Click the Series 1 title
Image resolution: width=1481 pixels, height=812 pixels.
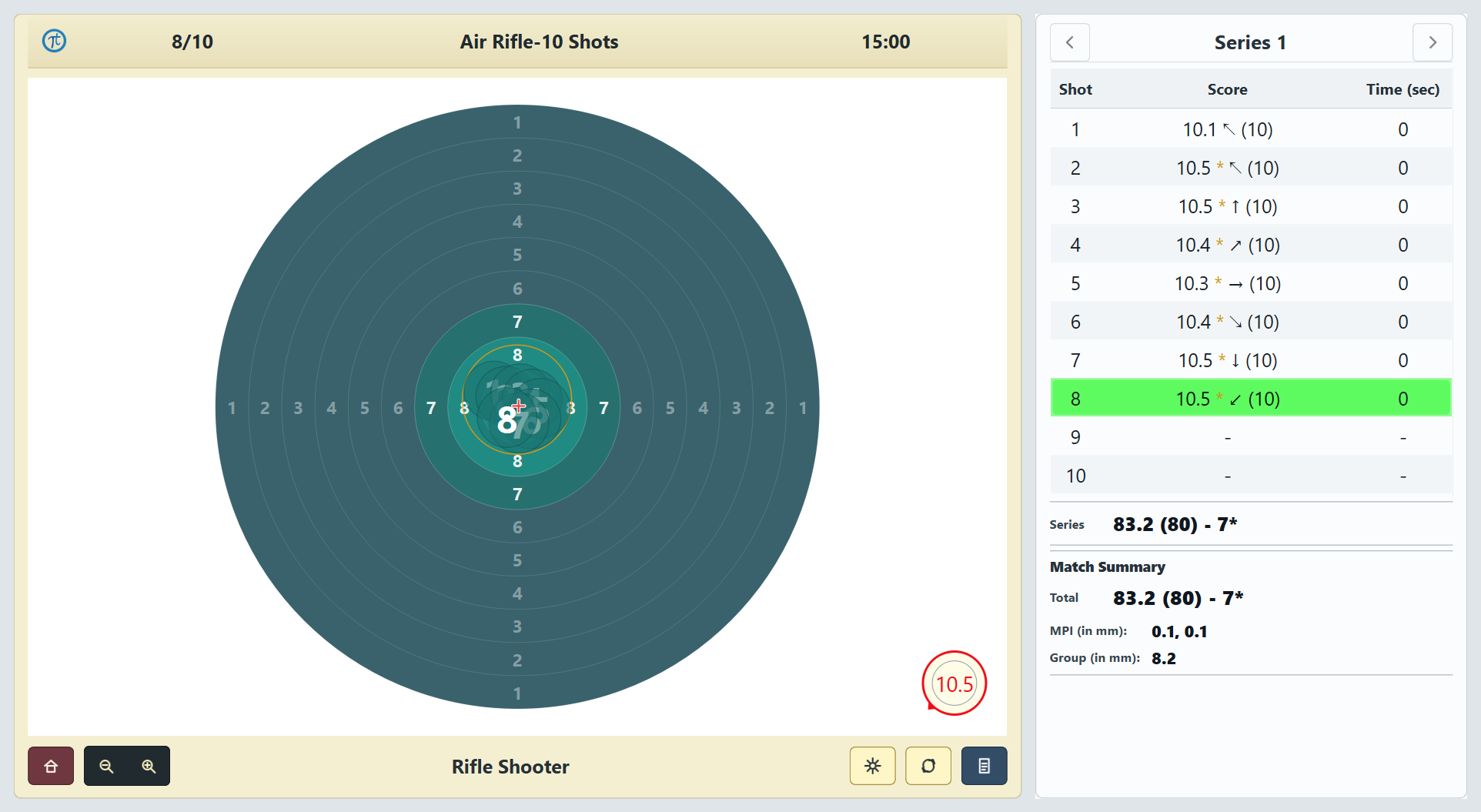[x=1250, y=42]
